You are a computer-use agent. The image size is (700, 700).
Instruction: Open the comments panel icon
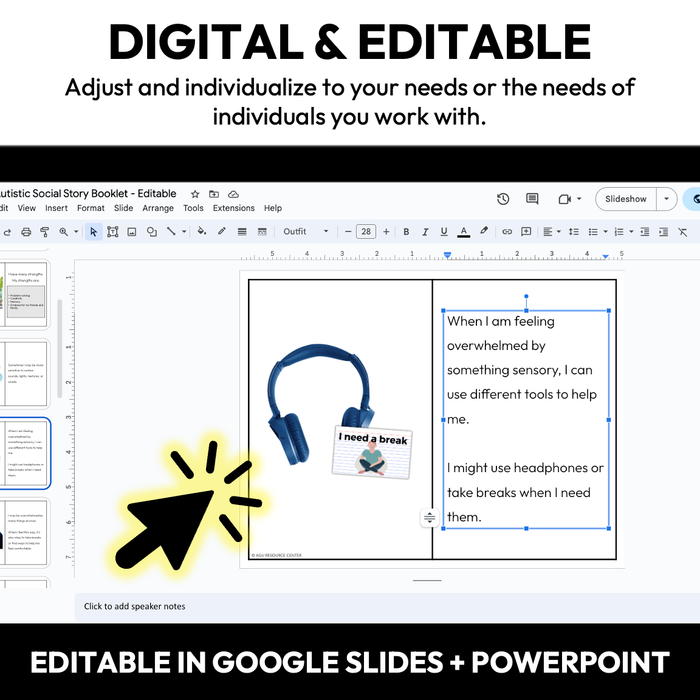pos(532,199)
